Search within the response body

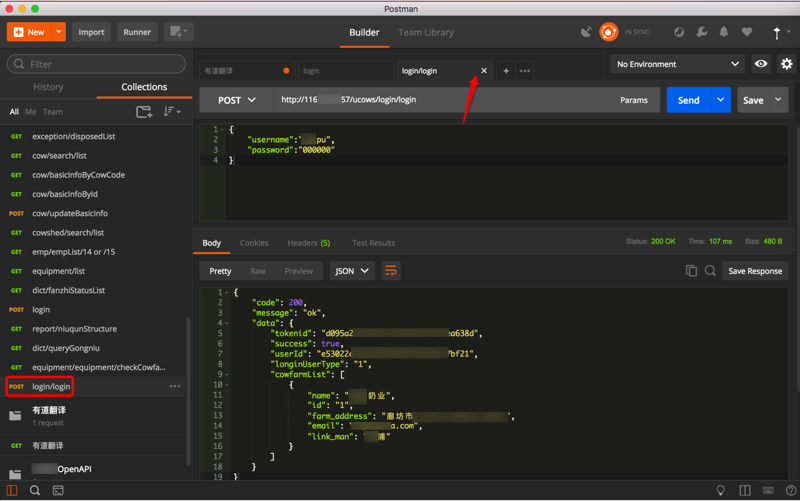(x=710, y=271)
